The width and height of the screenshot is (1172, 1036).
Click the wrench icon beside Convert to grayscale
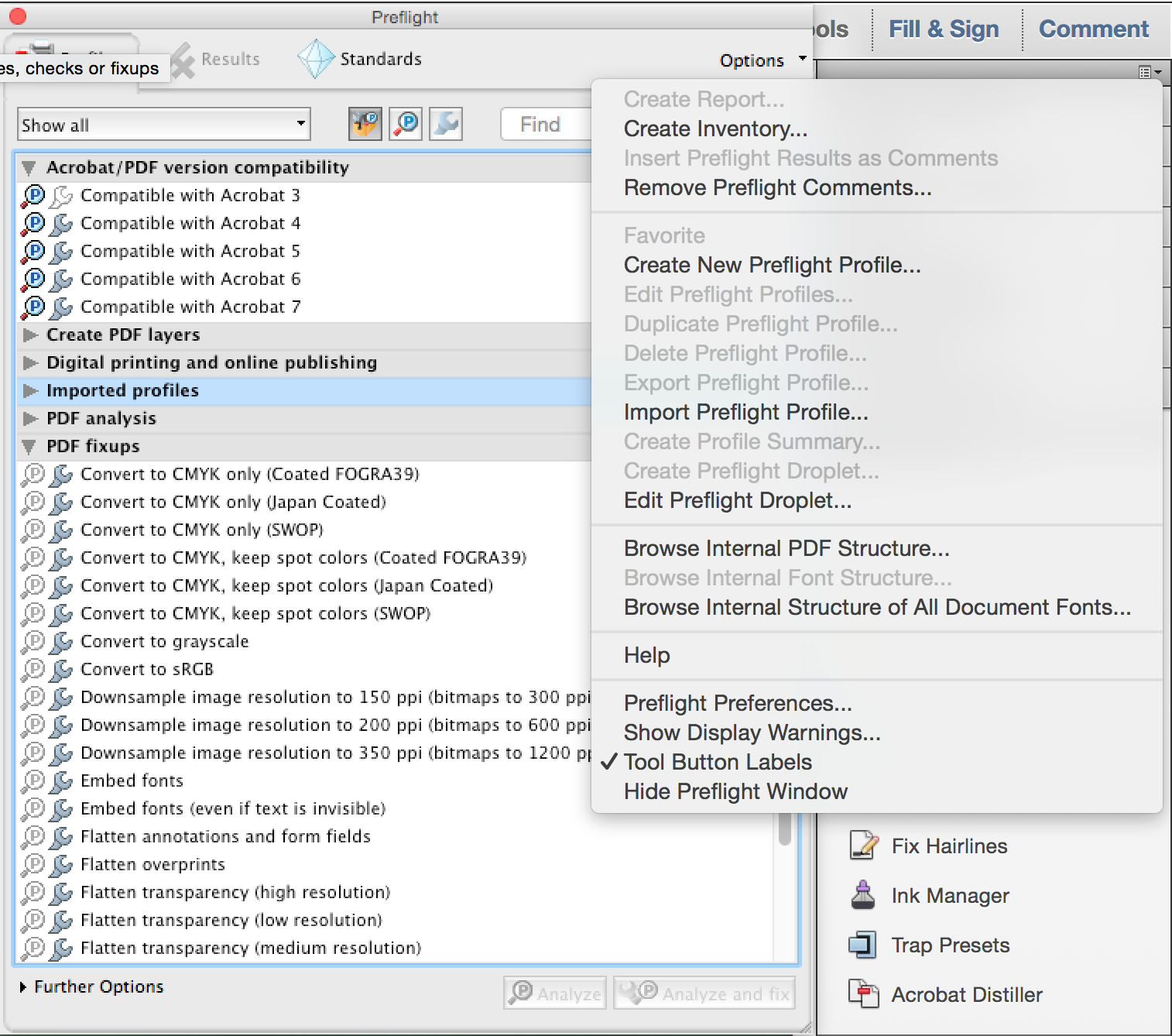(60, 642)
